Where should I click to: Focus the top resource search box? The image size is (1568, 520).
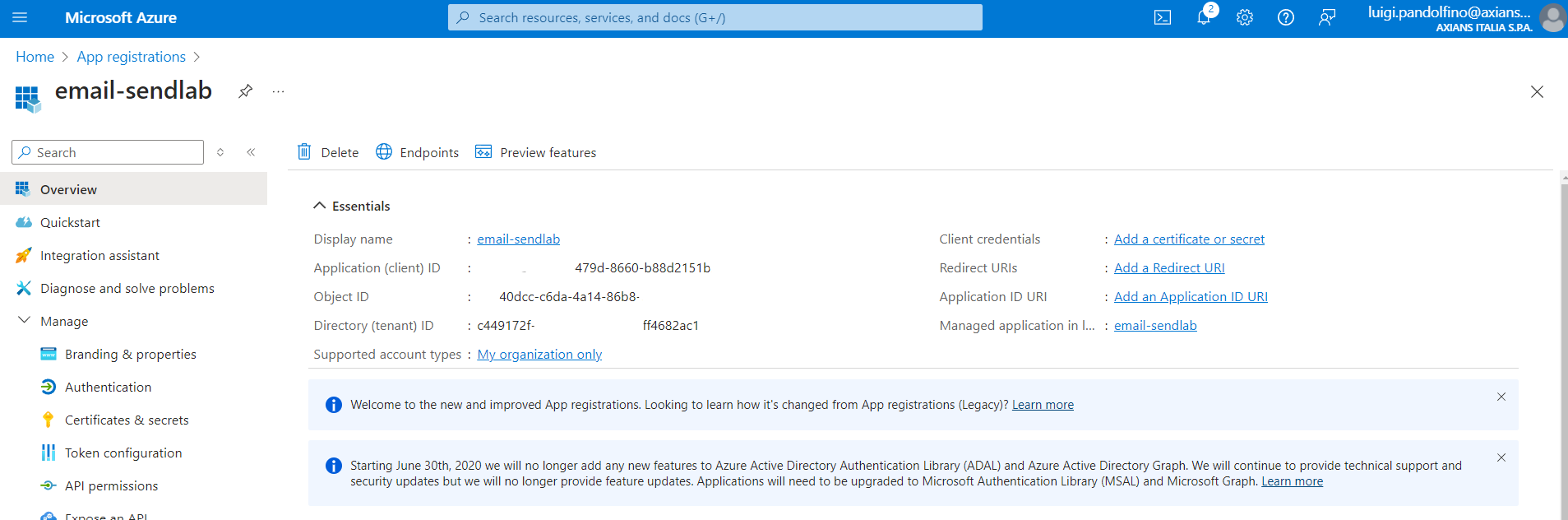click(715, 17)
